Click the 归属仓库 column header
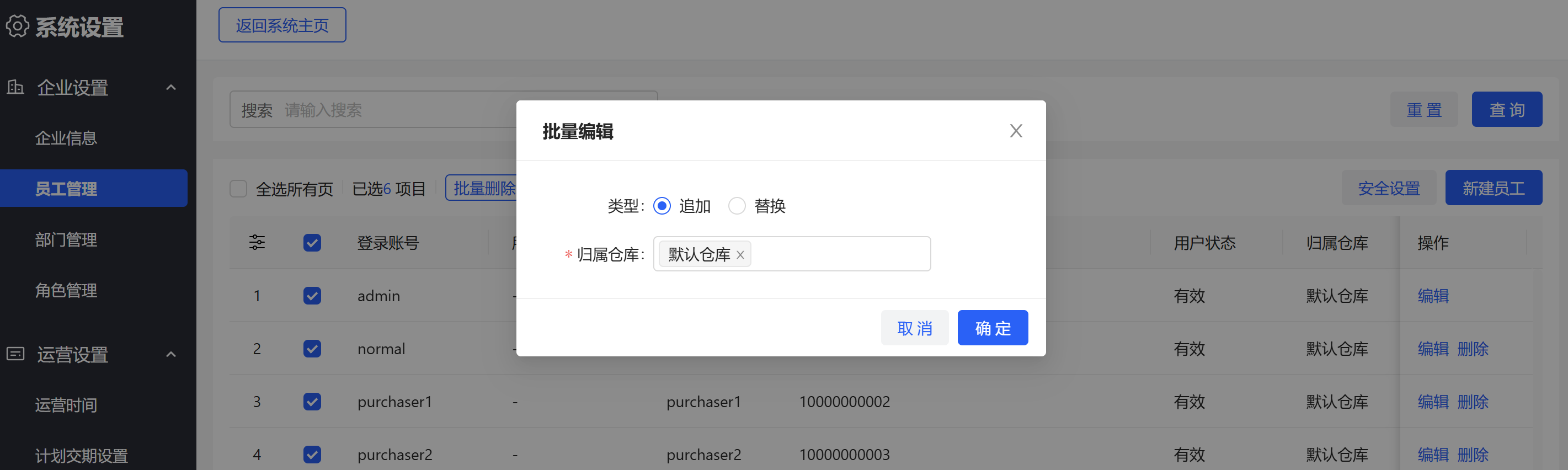This screenshot has width=1568, height=470. 1337,243
